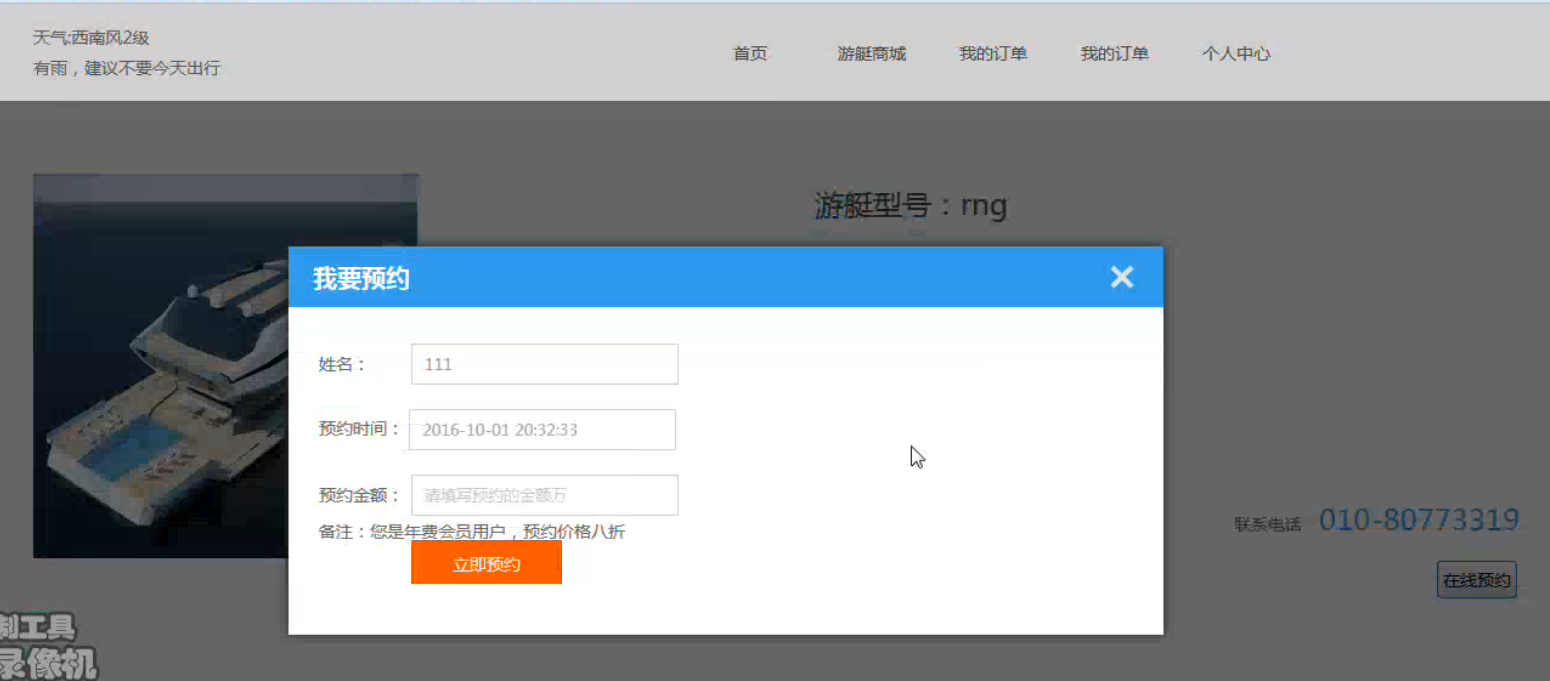This screenshot has height=681, width=1550.
Task: Close the 我要预约 dialog with the X
Action: click(1122, 277)
